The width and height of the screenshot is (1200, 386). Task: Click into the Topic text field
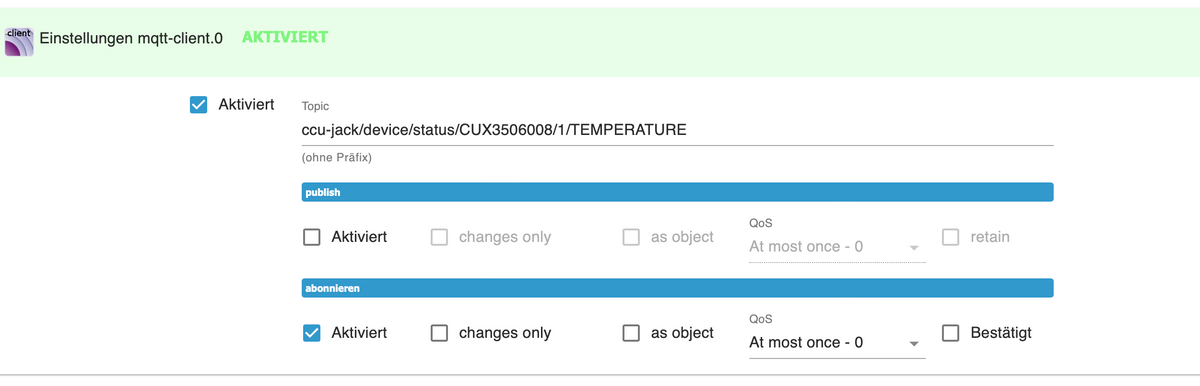(677, 130)
